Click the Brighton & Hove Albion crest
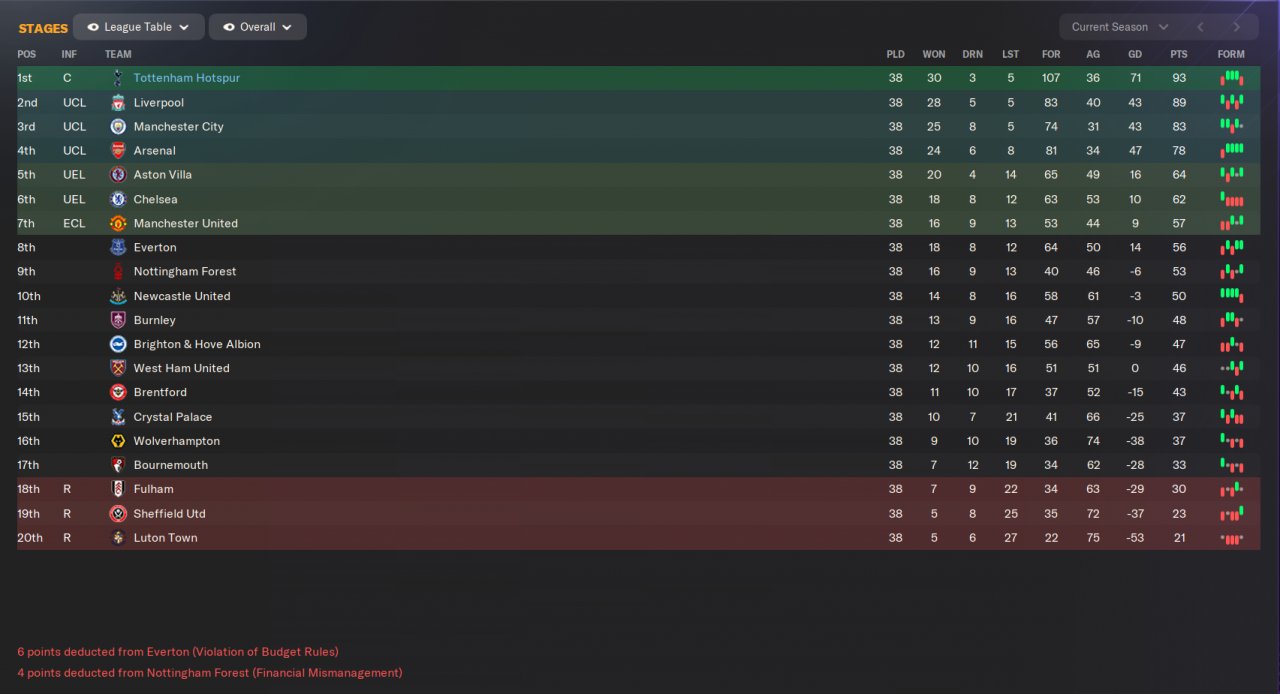1280x694 pixels. tap(118, 344)
